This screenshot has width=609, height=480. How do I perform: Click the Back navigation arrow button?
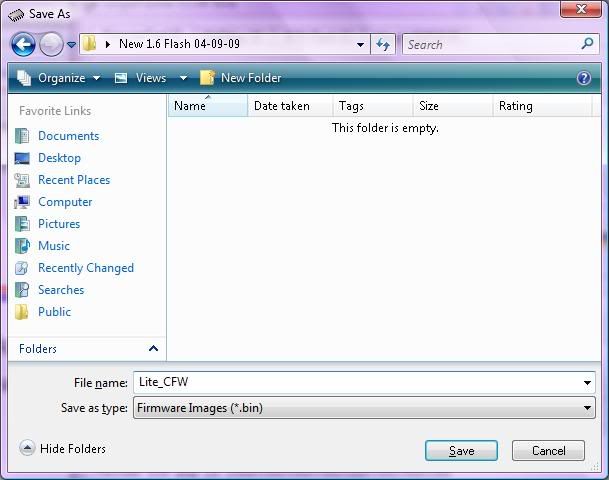click(23, 44)
